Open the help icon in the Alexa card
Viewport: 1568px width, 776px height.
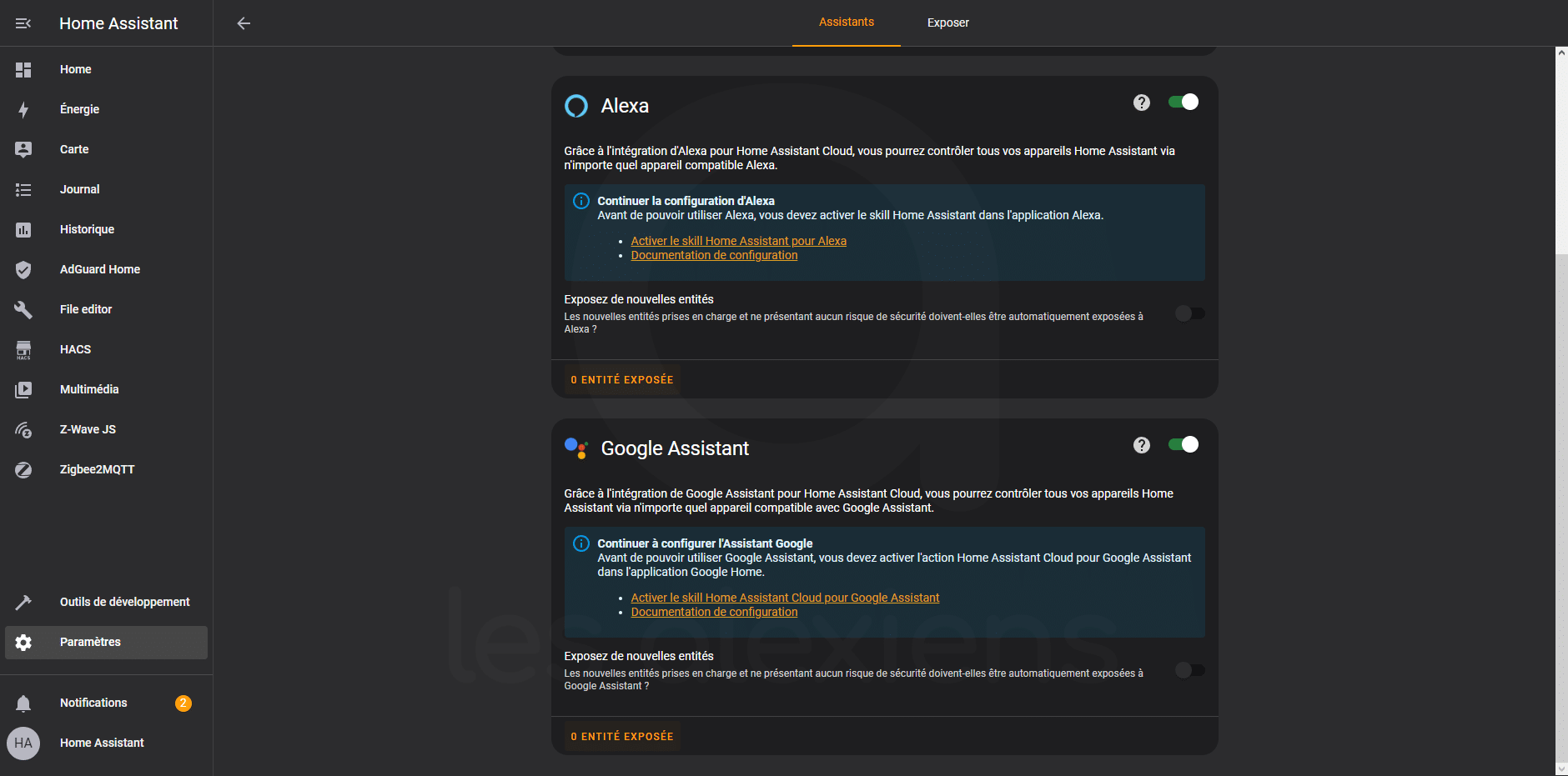[1142, 103]
